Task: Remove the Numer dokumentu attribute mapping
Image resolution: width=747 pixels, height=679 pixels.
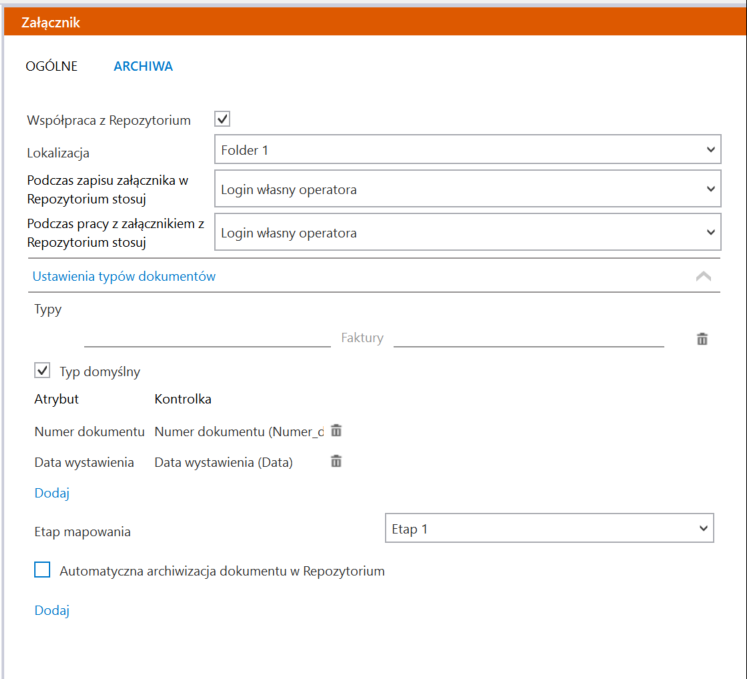Action: (336, 430)
